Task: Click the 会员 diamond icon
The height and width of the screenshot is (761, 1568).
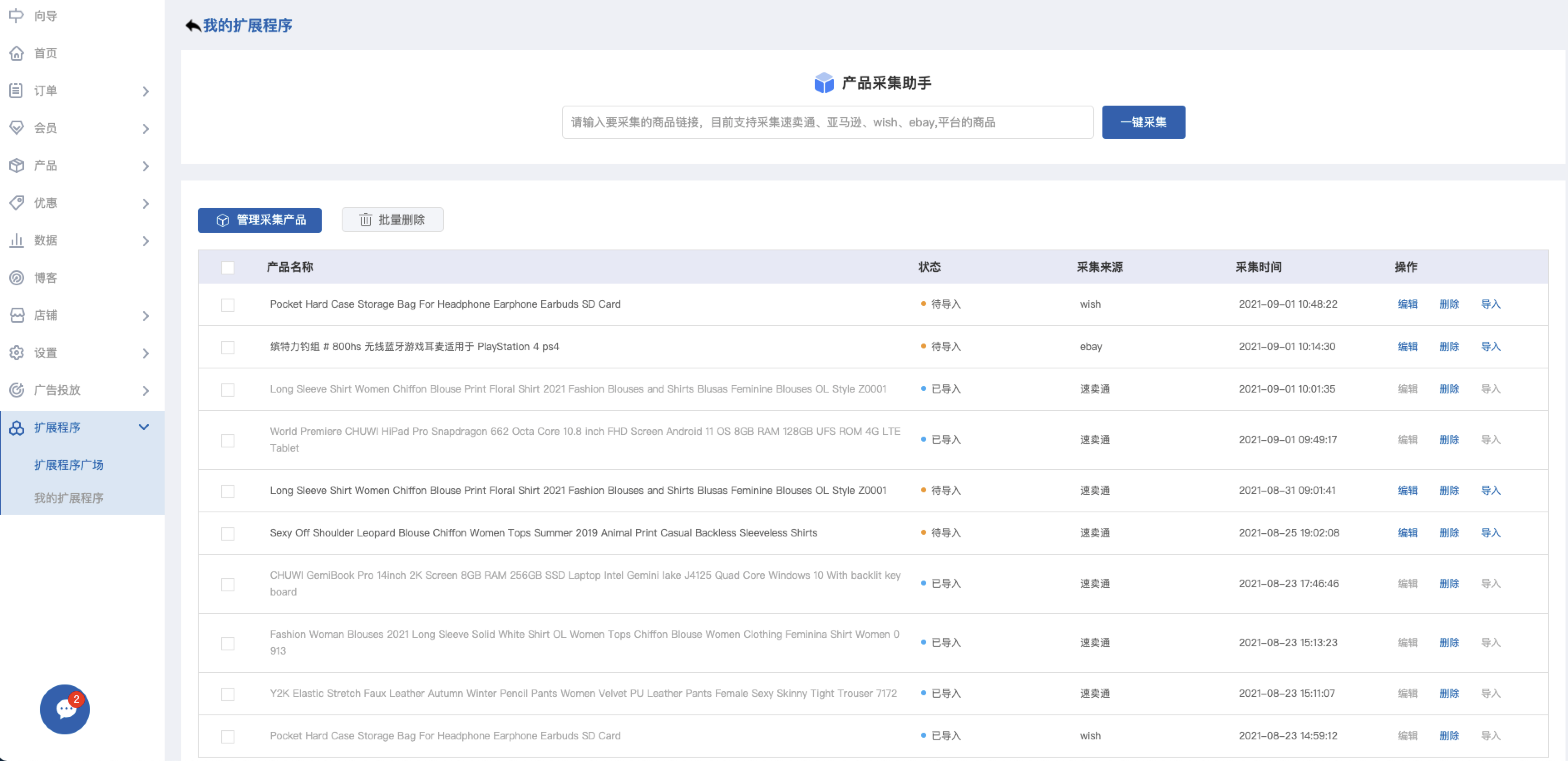Action: point(17,128)
